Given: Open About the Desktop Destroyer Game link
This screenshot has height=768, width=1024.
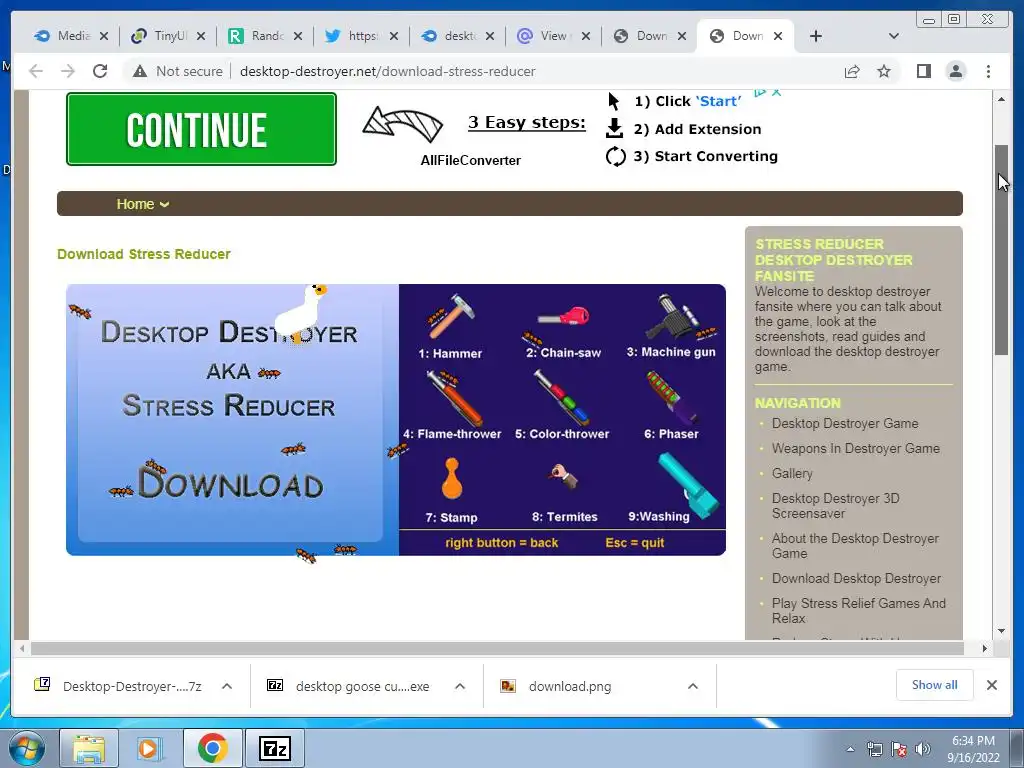Looking at the screenshot, I should click(x=856, y=545).
